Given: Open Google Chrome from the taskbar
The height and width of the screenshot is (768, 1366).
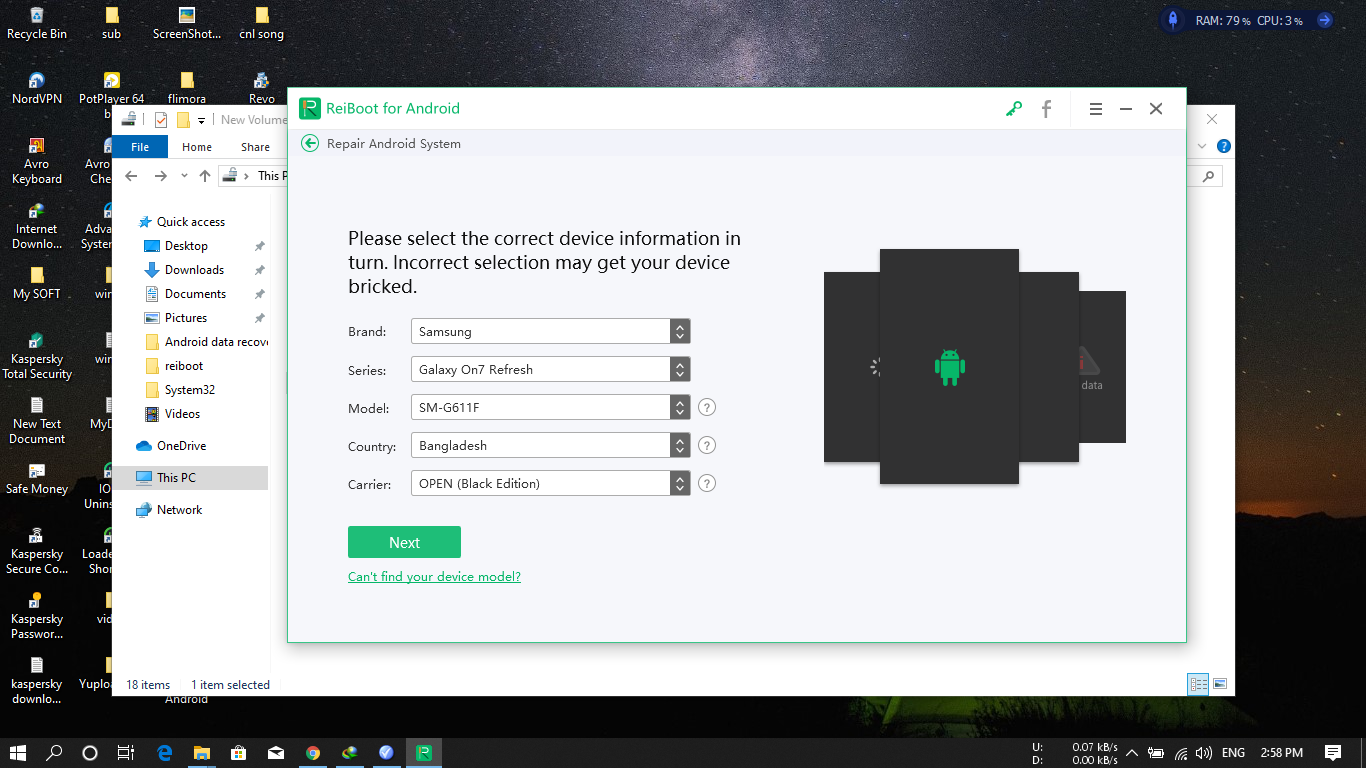Looking at the screenshot, I should (313, 753).
